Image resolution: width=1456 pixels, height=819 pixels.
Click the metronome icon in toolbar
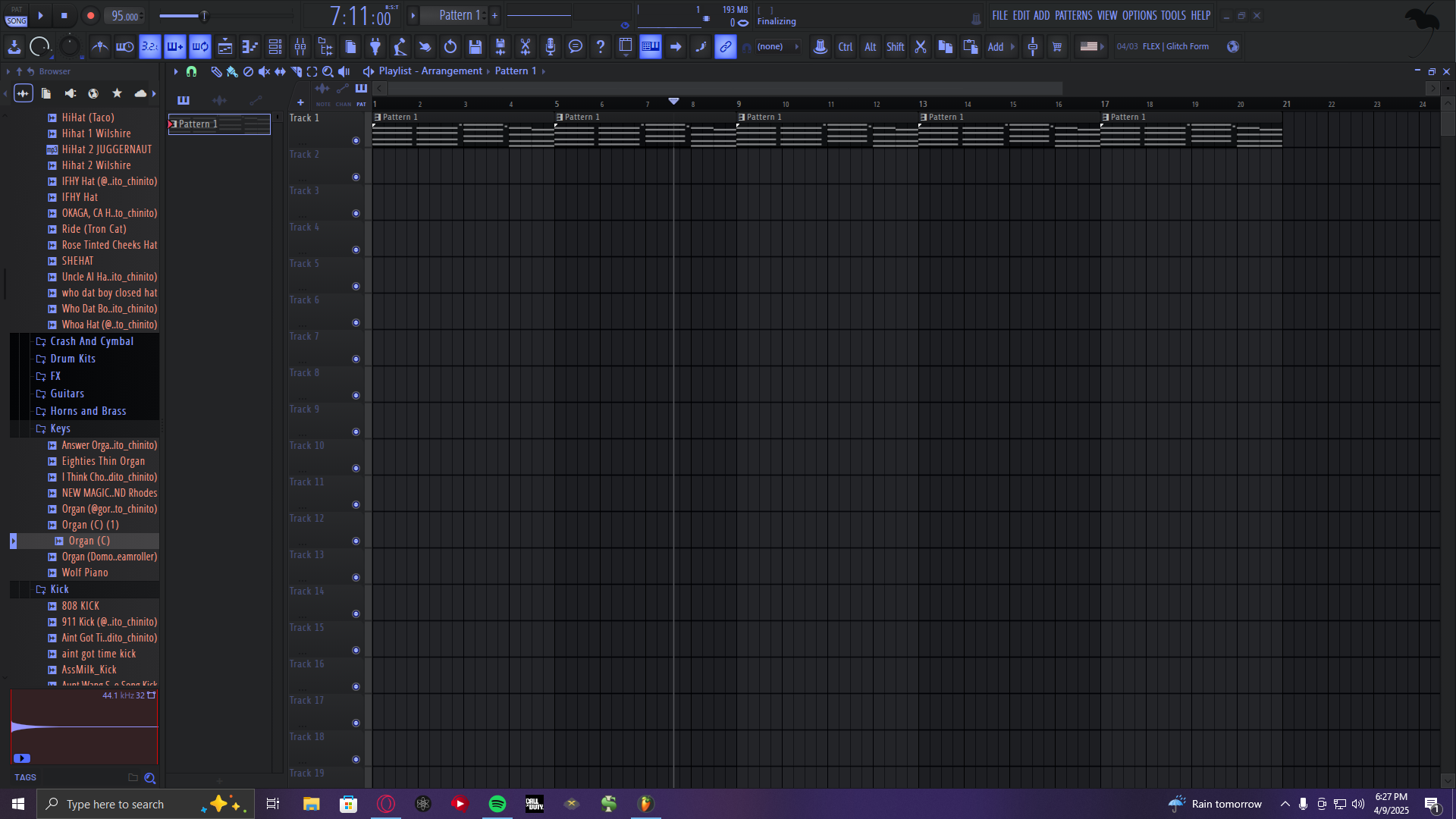[x=100, y=47]
